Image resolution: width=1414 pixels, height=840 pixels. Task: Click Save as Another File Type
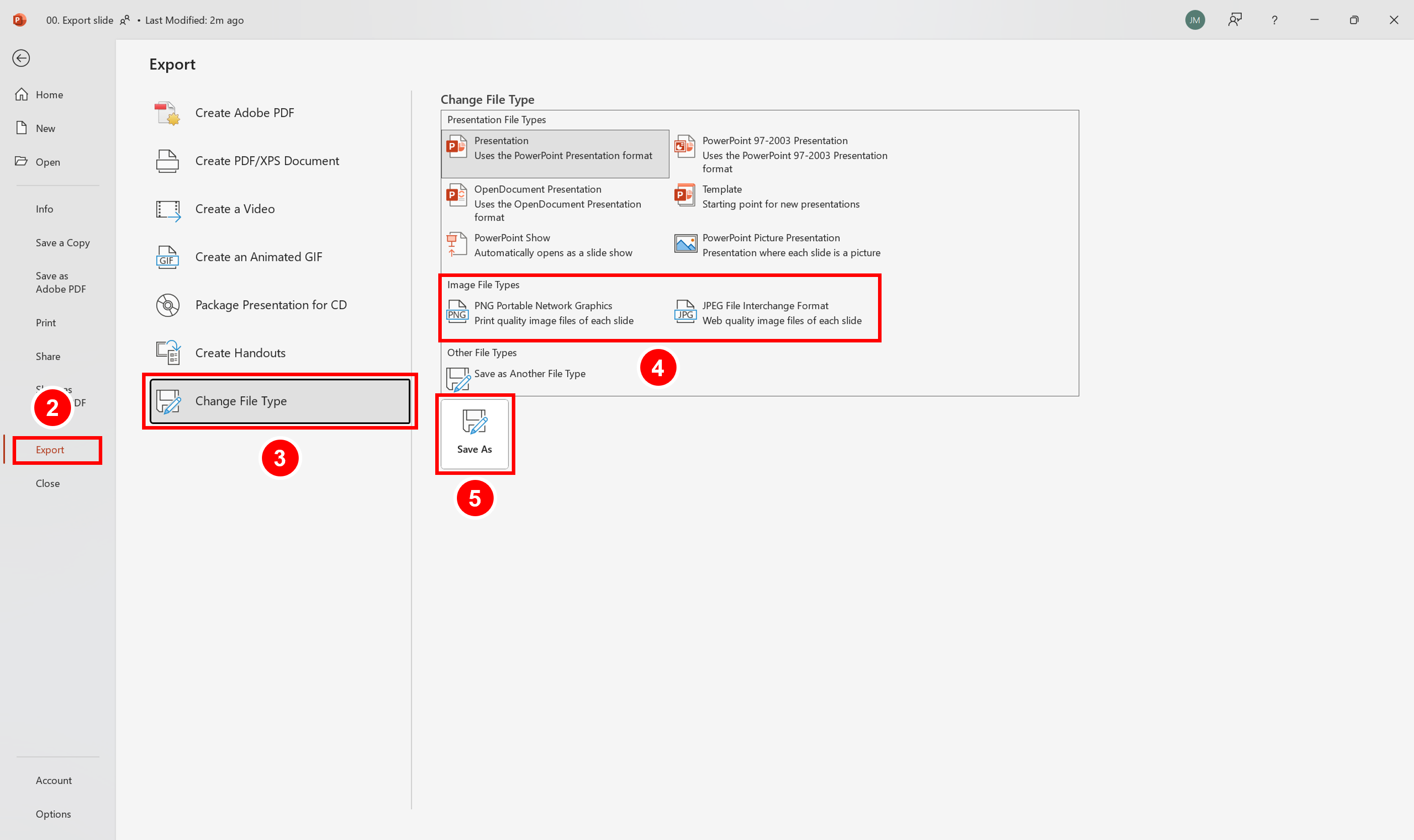(529, 374)
